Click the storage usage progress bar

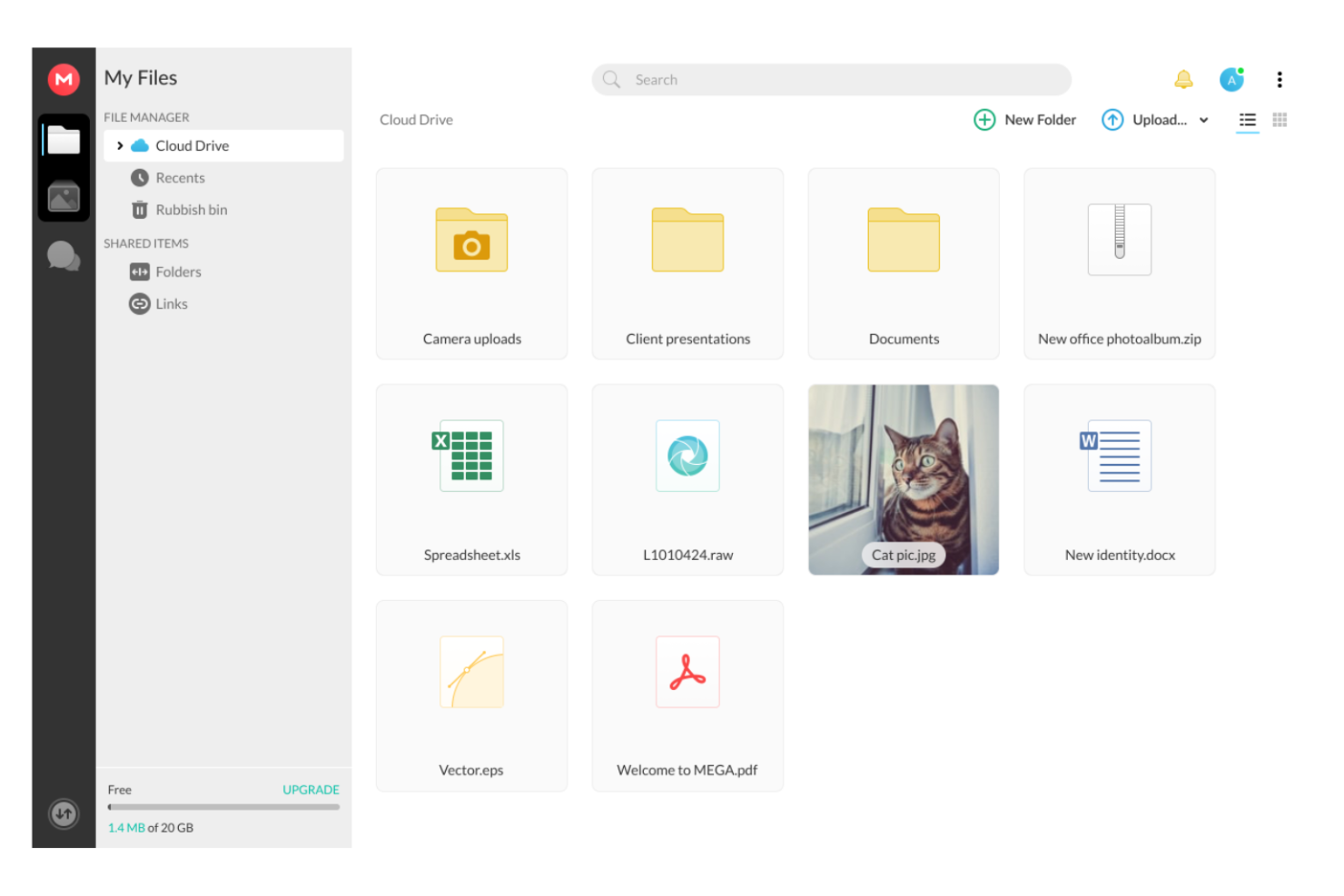[x=222, y=808]
